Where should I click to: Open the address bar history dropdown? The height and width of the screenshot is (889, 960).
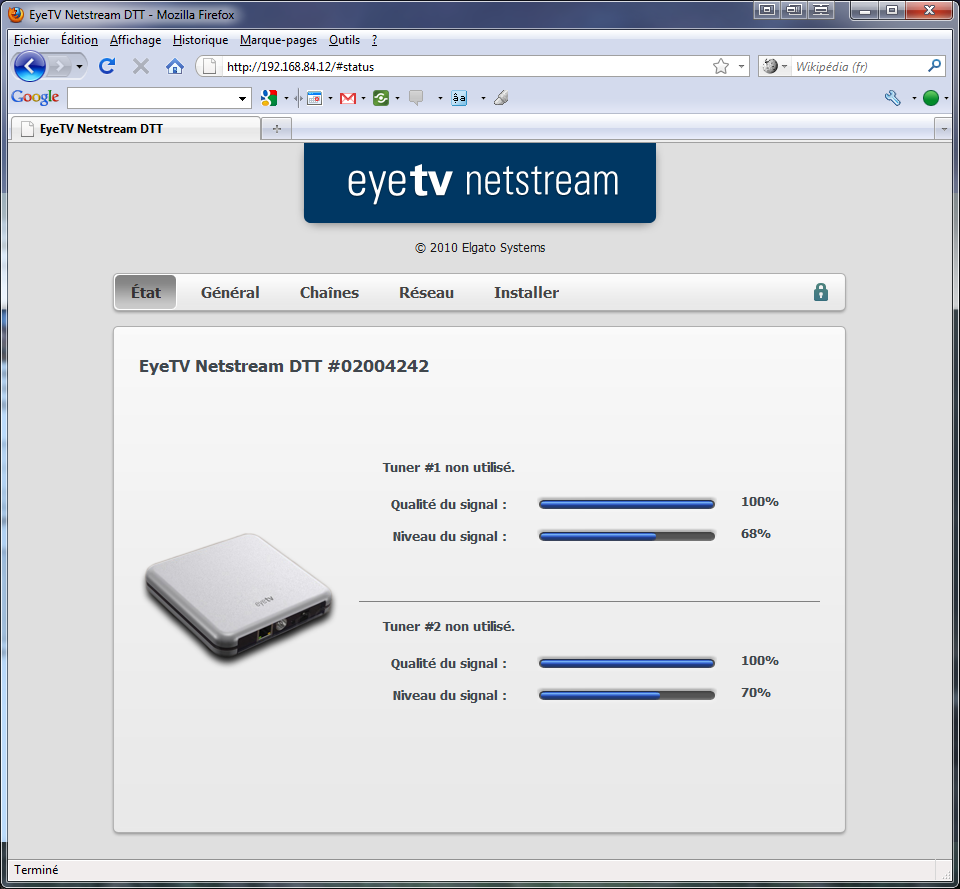click(741, 66)
